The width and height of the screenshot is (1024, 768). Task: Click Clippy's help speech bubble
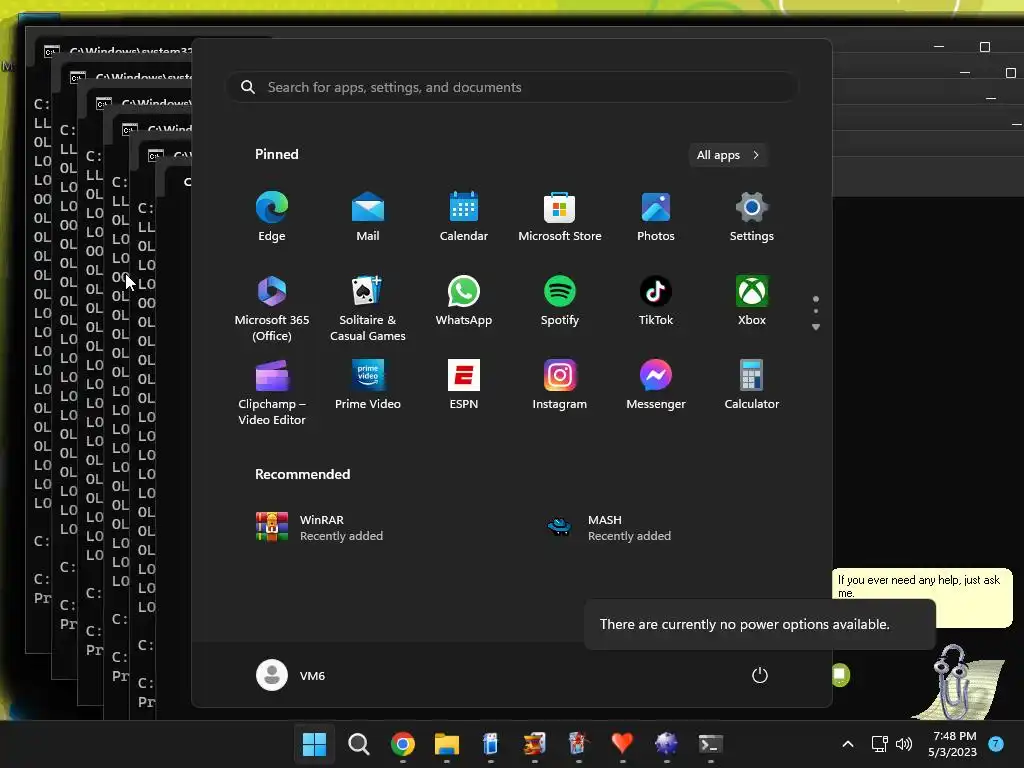click(x=921, y=586)
